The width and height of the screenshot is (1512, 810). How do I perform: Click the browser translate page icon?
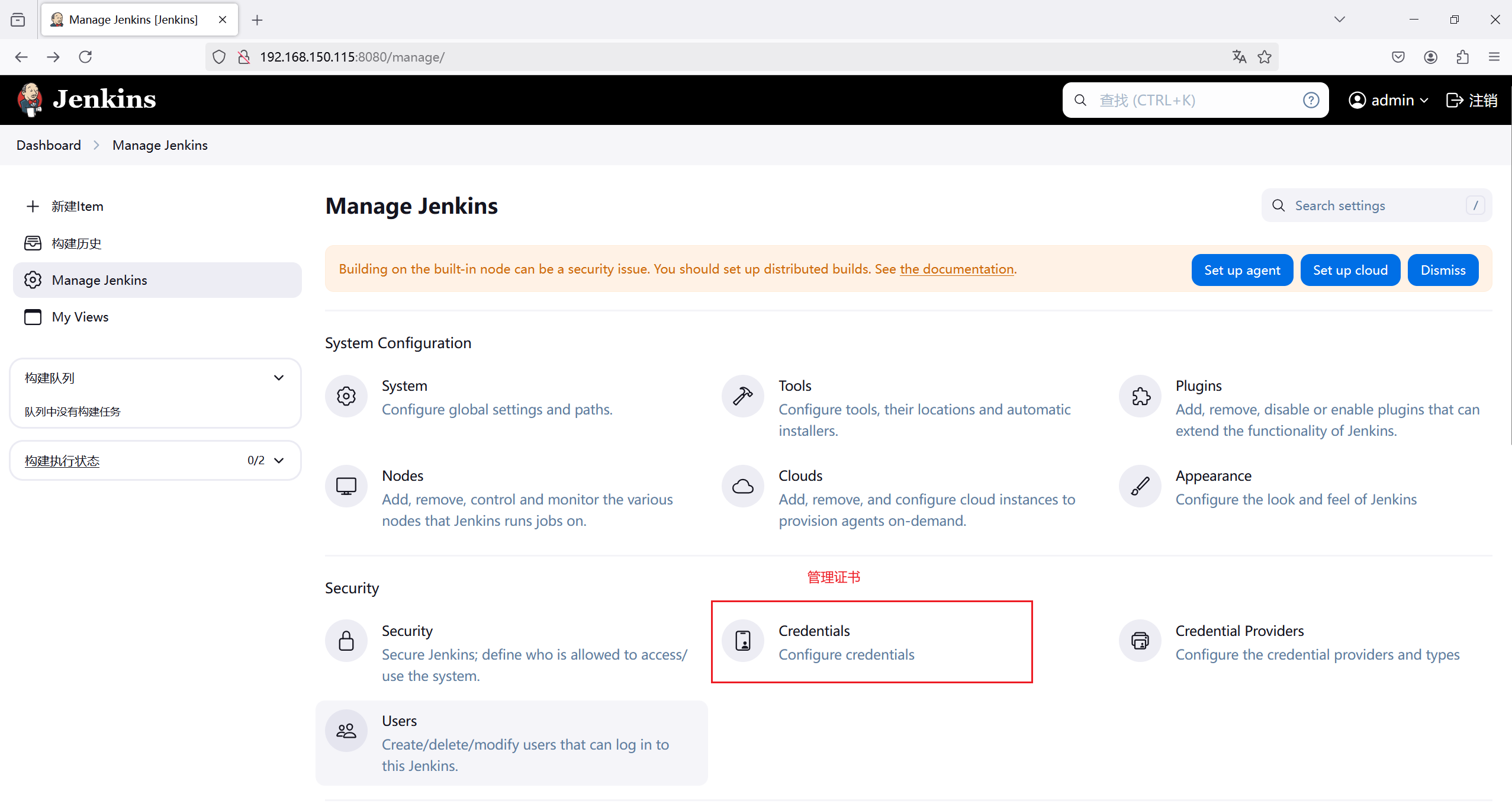(1239, 57)
